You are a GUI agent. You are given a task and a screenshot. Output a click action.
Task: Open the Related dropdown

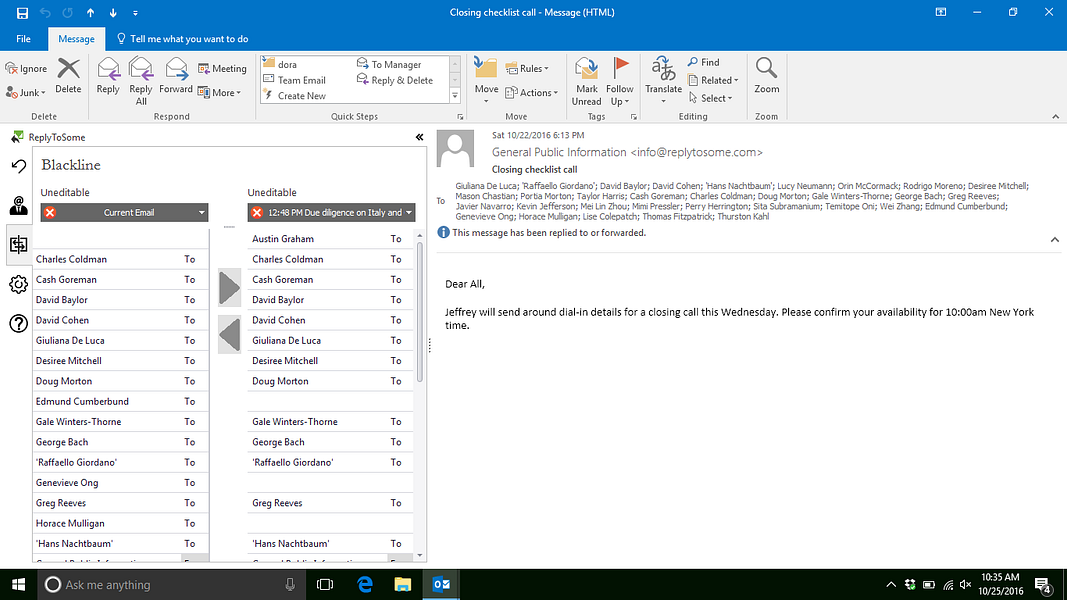coord(712,80)
